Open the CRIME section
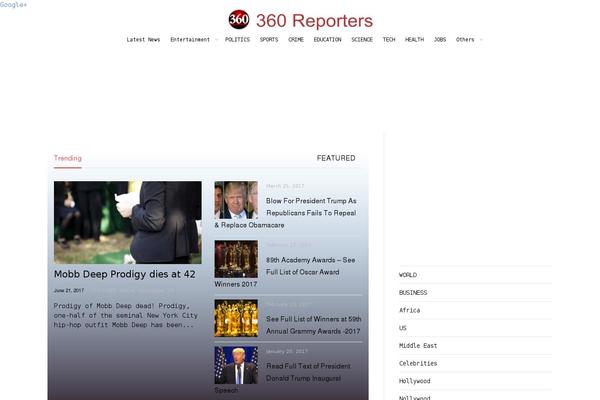Image resolution: width=600 pixels, height=400 pixels. tap(296, 39)
